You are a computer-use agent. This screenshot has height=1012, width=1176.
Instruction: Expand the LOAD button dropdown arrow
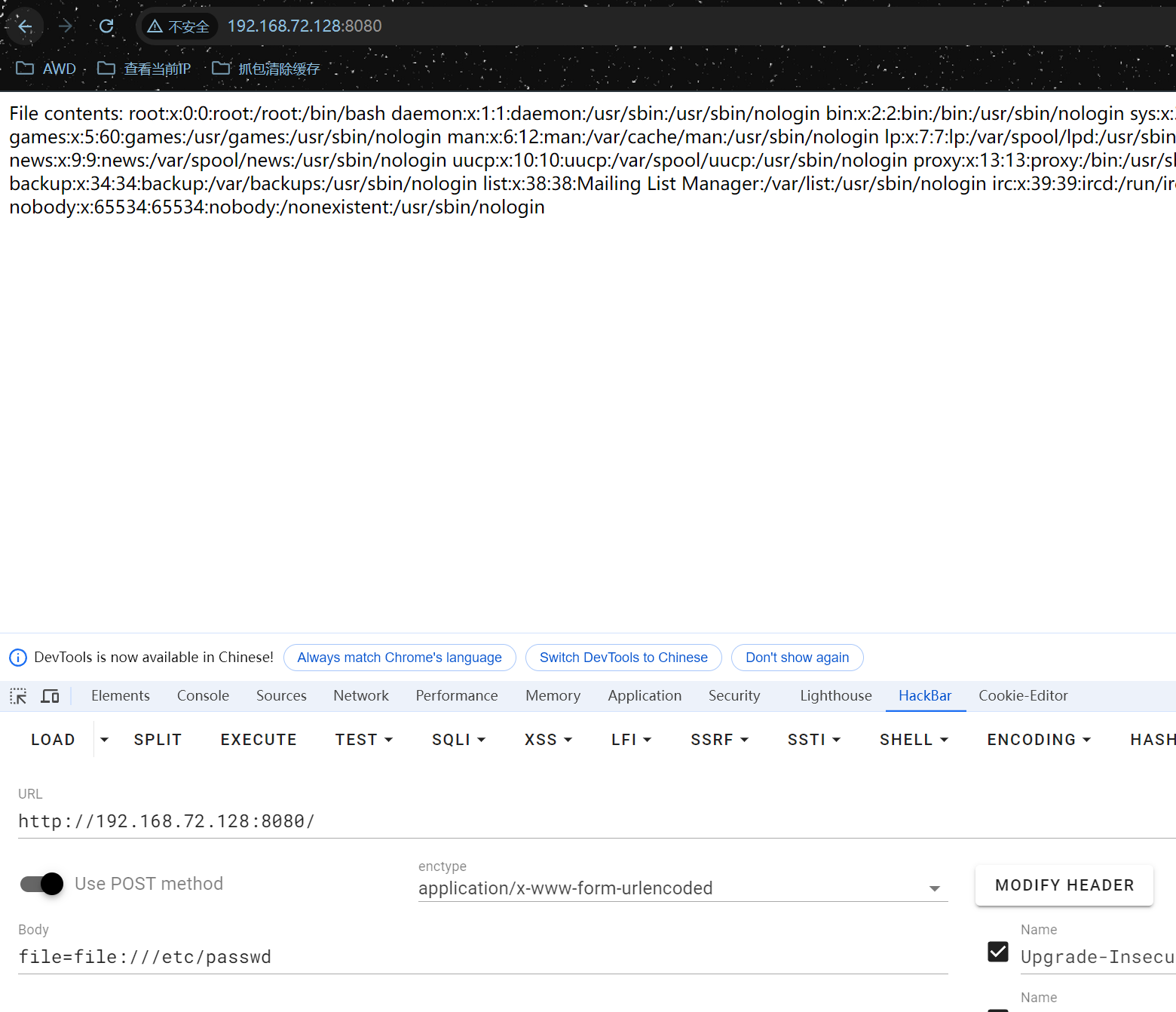pos(105,740)
